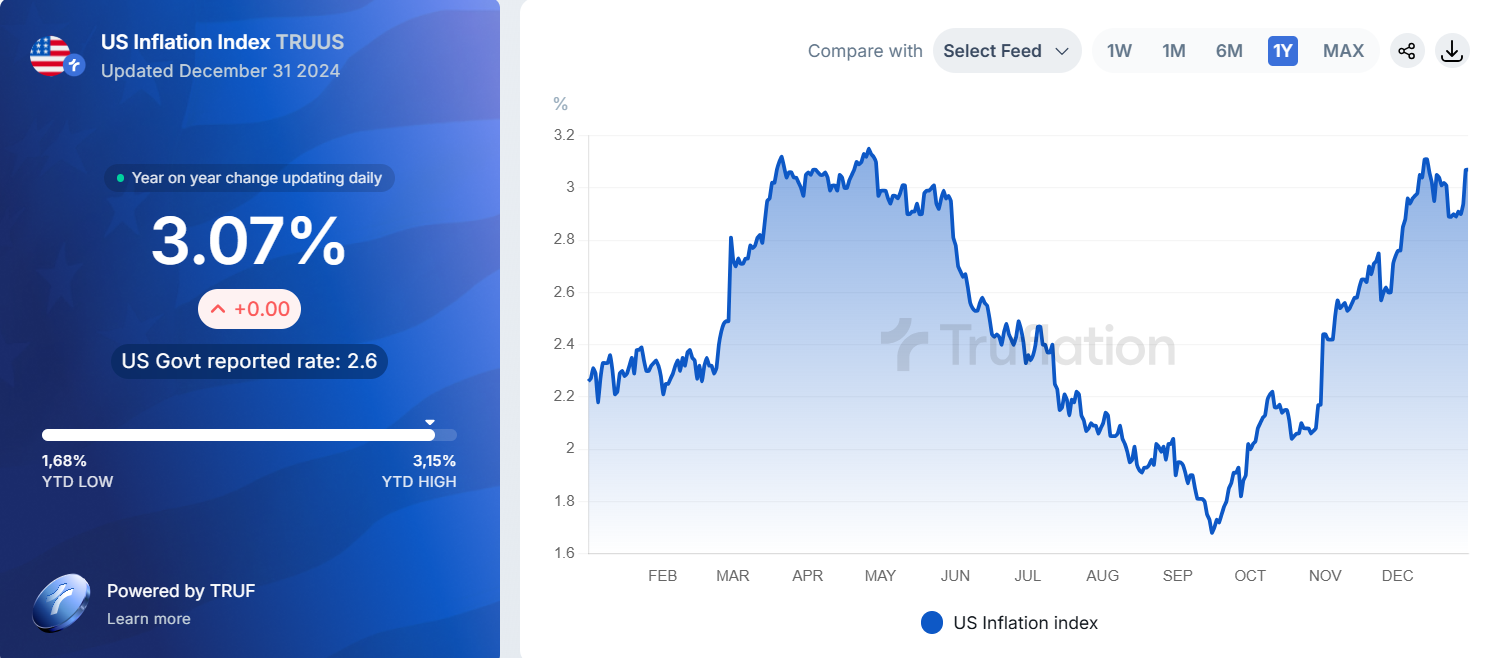
Task: Click the YTD range marker triangle
Action: click(x=430, y=422)
